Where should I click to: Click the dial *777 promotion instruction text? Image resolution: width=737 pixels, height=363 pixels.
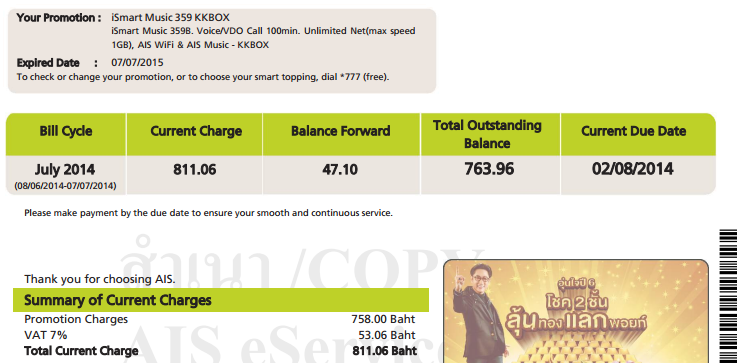tap(203, 77)
